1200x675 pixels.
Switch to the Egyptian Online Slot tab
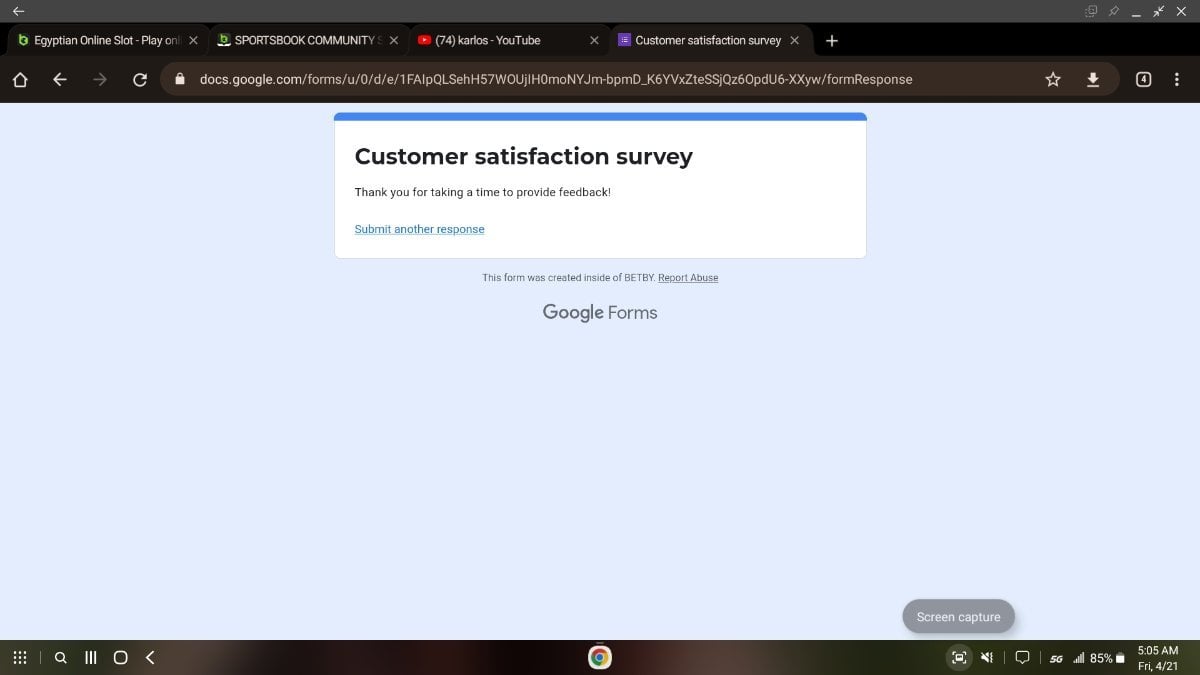coord(100,41)
